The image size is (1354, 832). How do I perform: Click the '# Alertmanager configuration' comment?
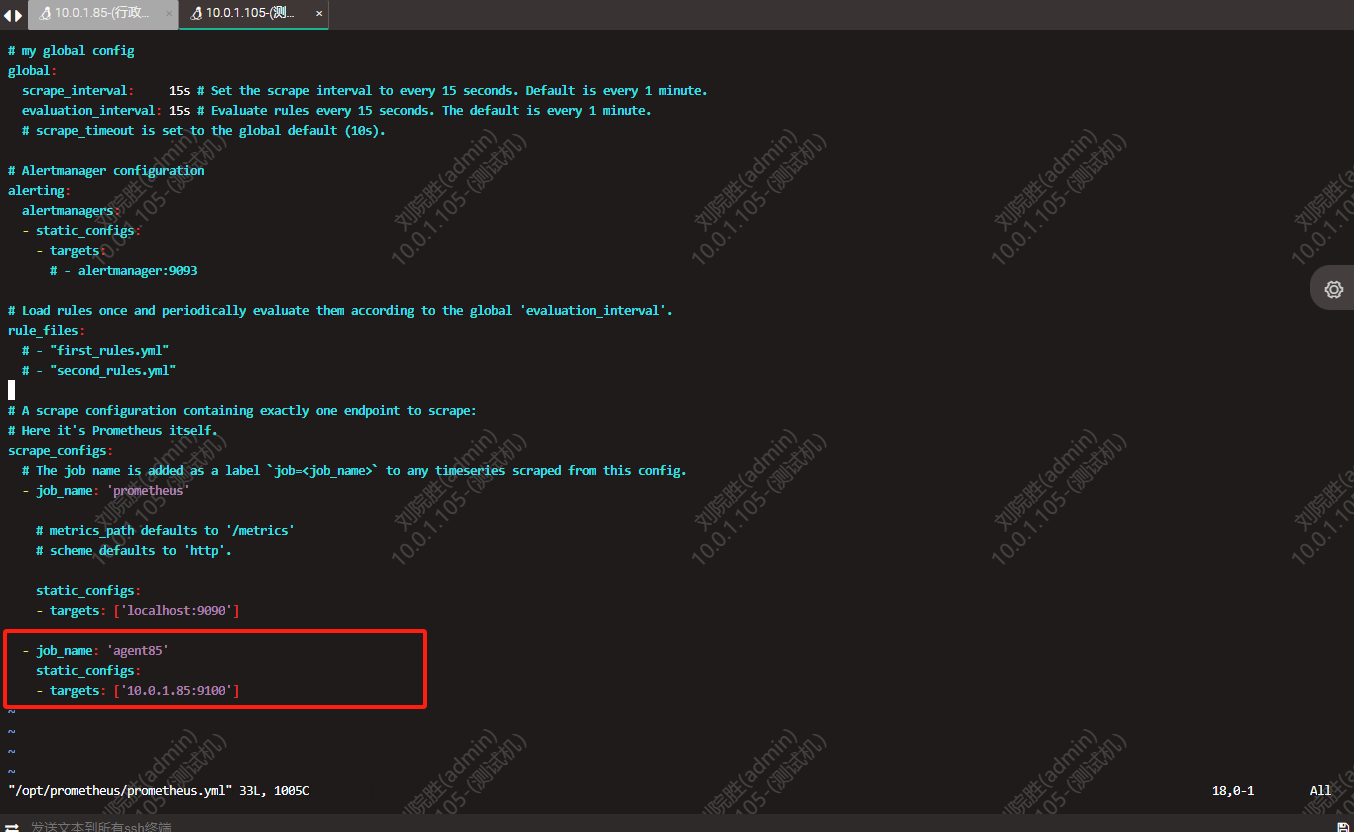(x=106, y=170)
